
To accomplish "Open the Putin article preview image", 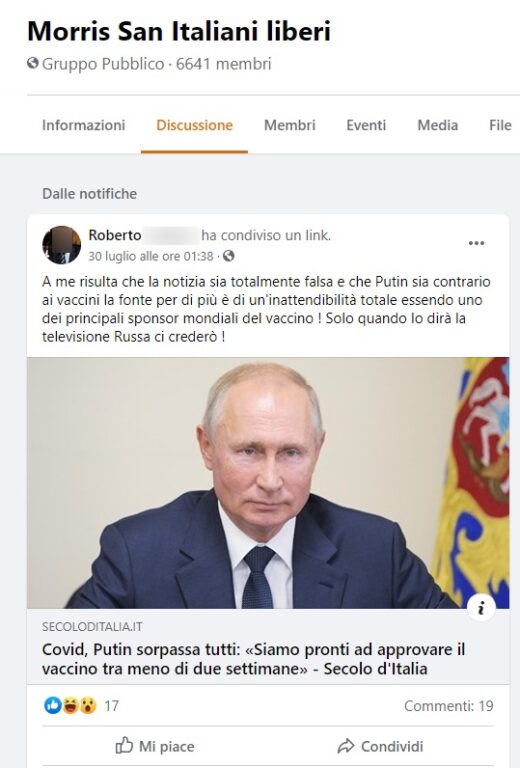I will (x=268, y=483).
